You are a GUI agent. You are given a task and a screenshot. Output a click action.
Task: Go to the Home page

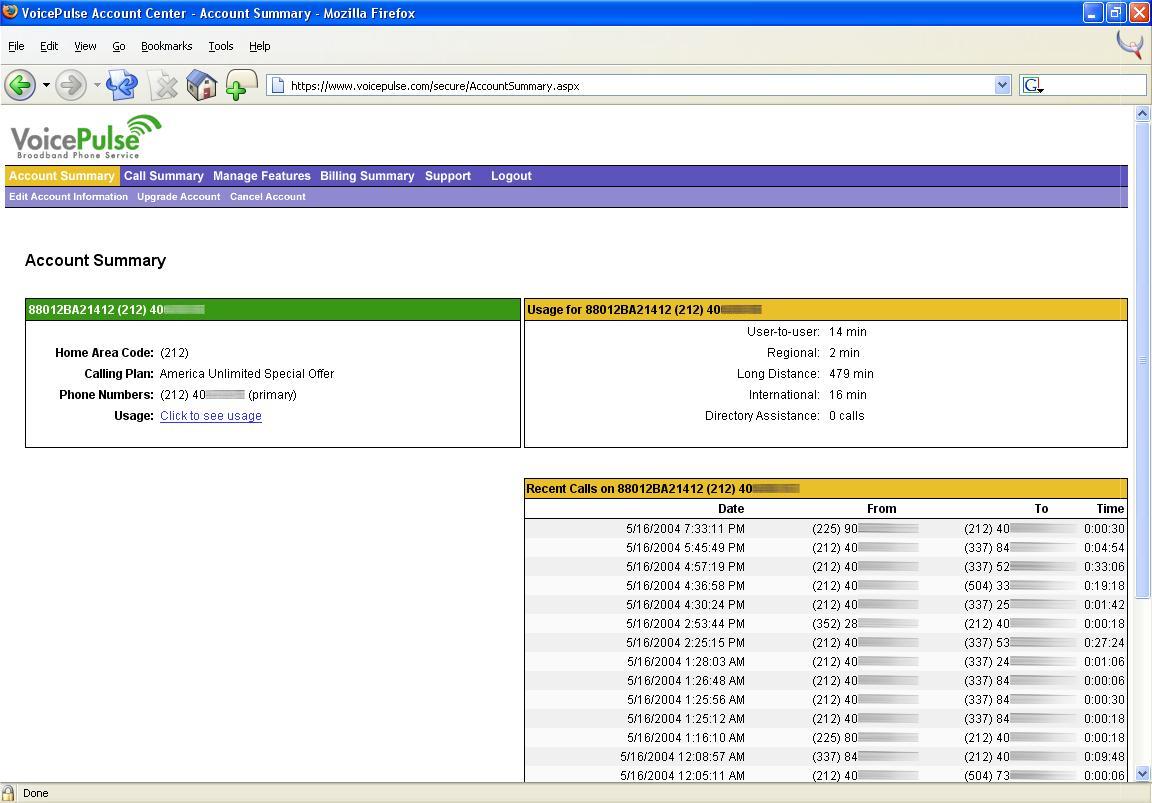(201, 85)
